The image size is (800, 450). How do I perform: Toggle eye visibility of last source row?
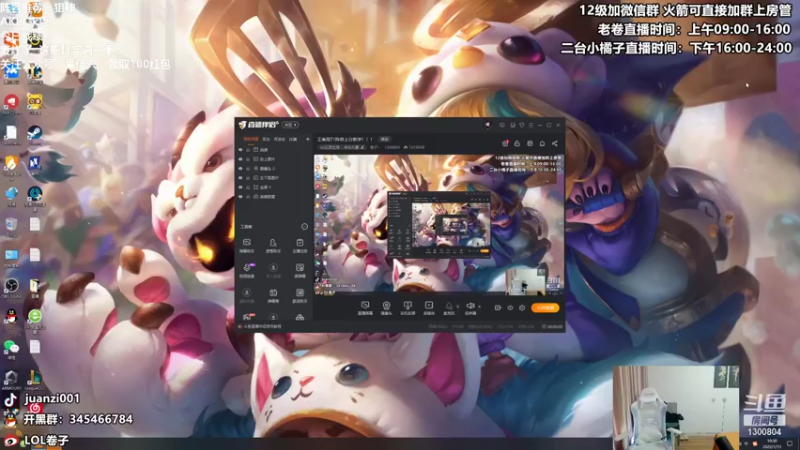(240, 196)
